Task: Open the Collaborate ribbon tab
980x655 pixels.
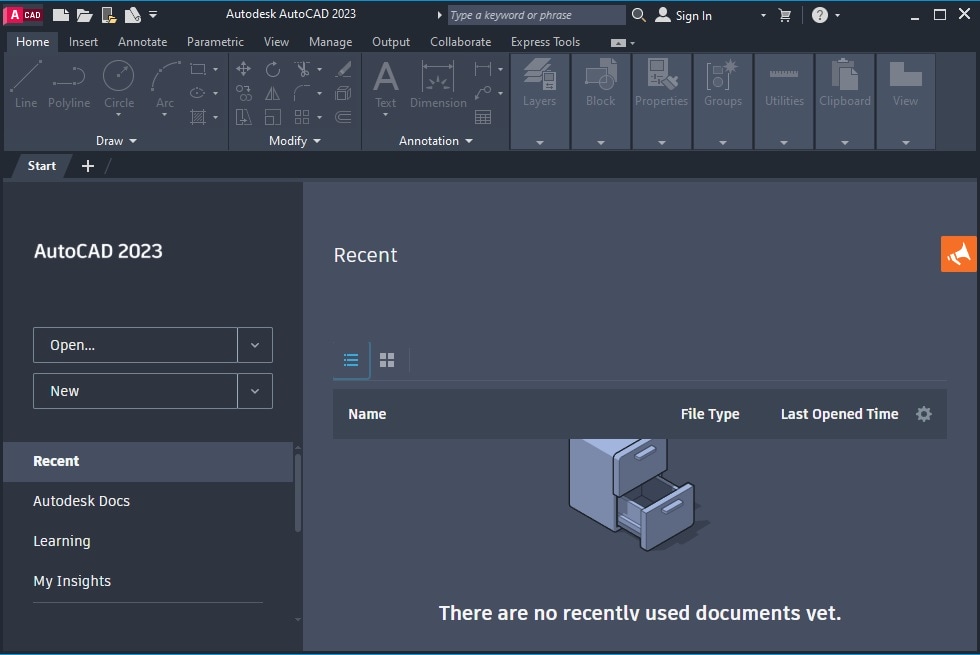Action: pos(461,42)
